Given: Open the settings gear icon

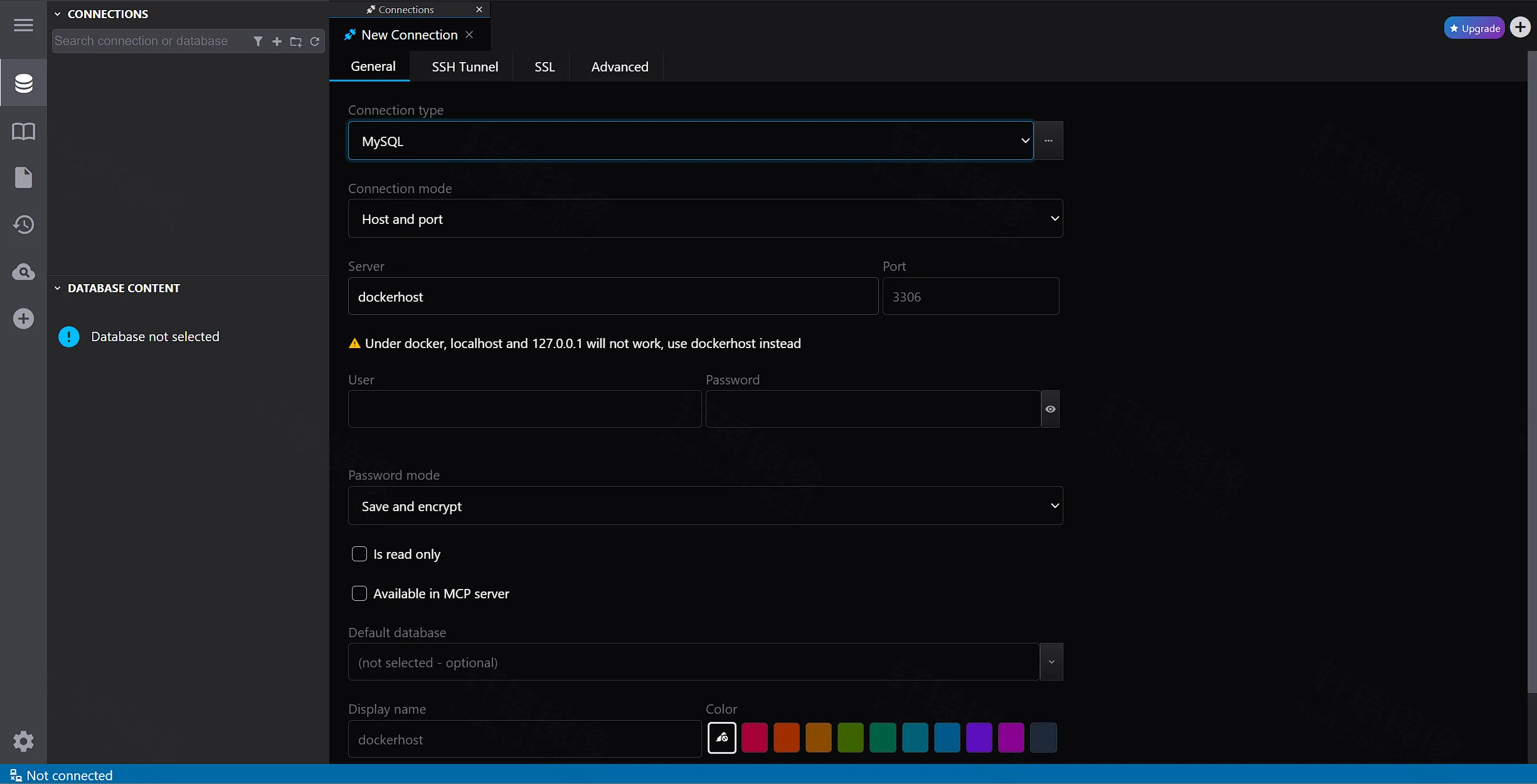Looking at the screenshot, I should tap(23, 741).
